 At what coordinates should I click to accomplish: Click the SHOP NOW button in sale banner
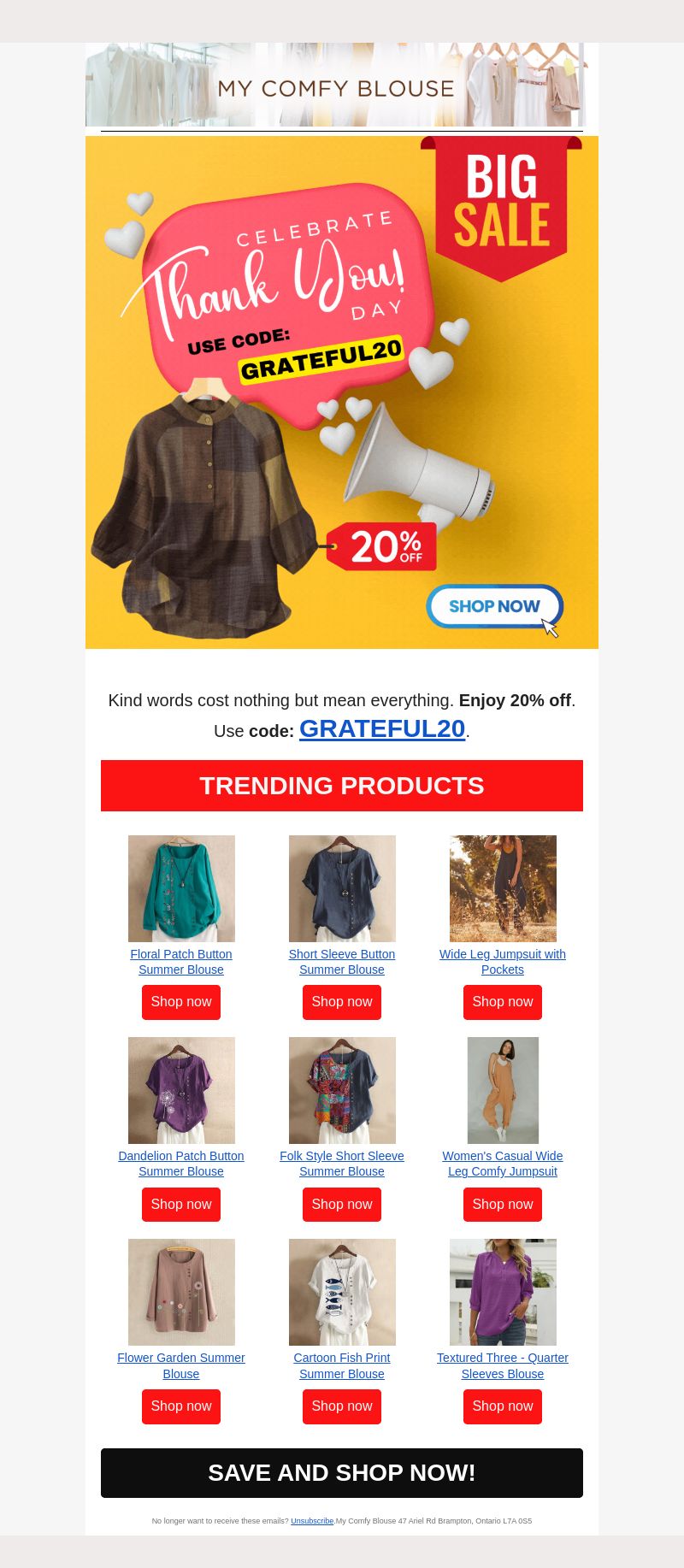[494, 606]
